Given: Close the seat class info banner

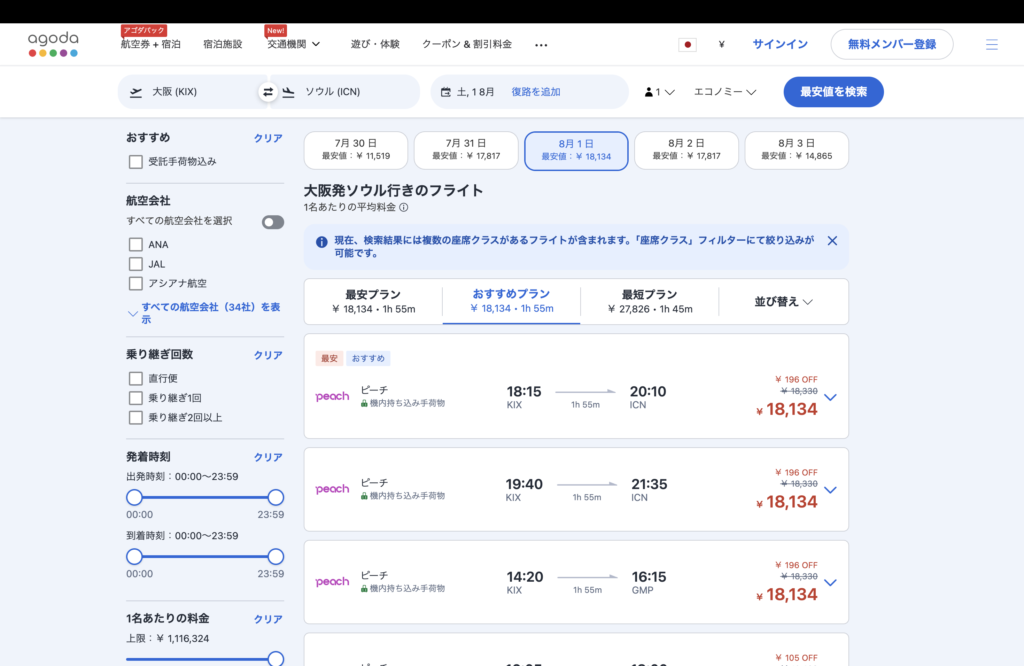Looking at the screenshot, I should (x=832, y=241).
